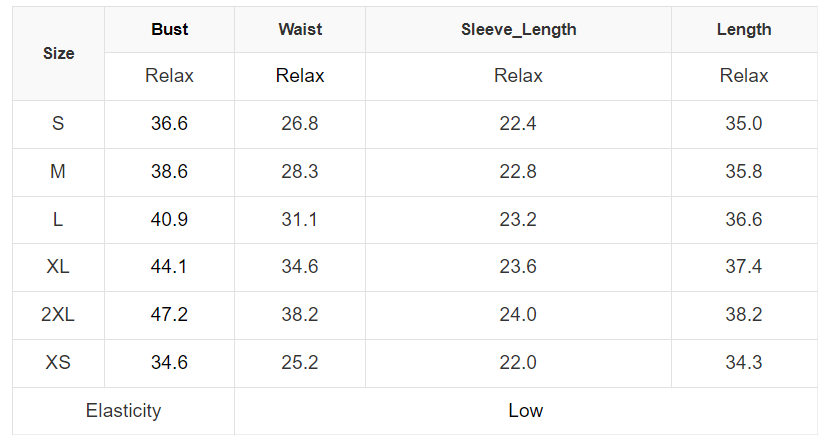Select waist value 28.3 for size M
The width and height of the screenshot is (827, 441).
300,172
